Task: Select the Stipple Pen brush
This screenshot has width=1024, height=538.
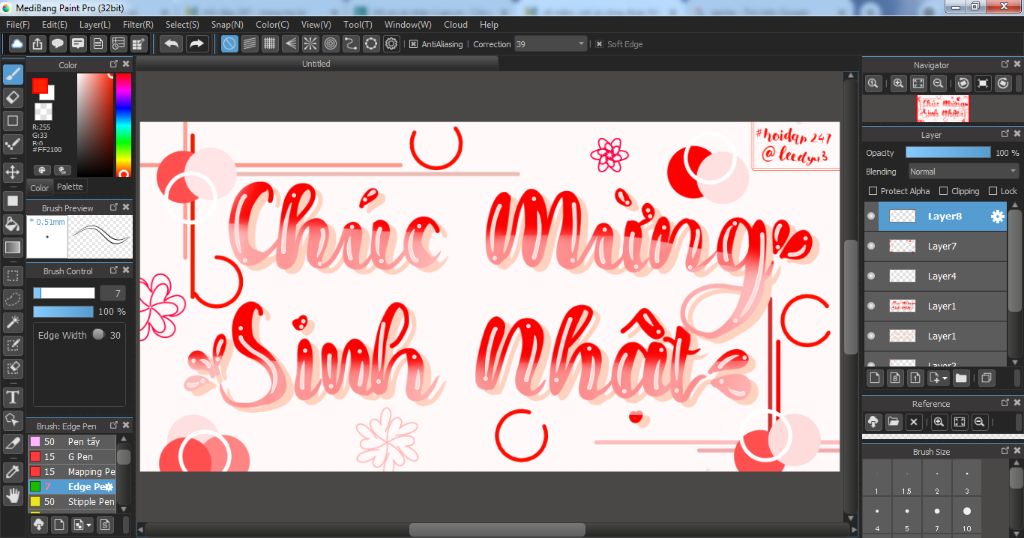Action: tap(72, 501)
